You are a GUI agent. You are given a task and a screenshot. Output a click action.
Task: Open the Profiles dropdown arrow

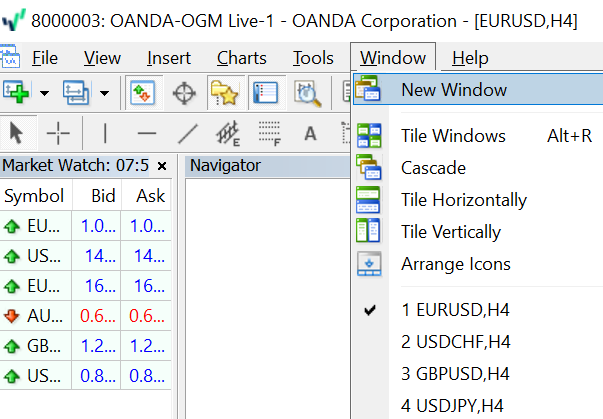(x=104, y=93)
